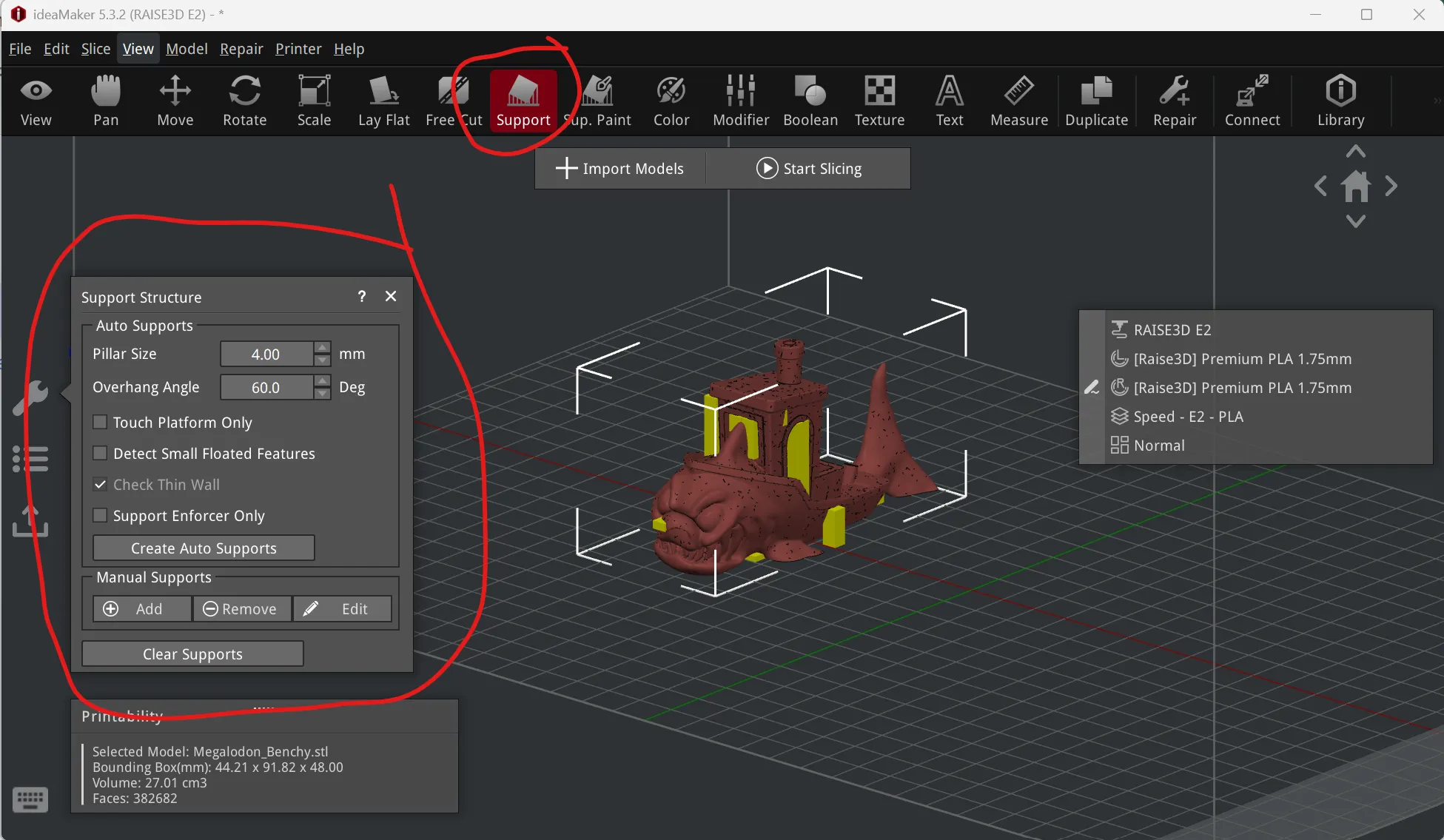Open the Repair menu

pos(241,49)
